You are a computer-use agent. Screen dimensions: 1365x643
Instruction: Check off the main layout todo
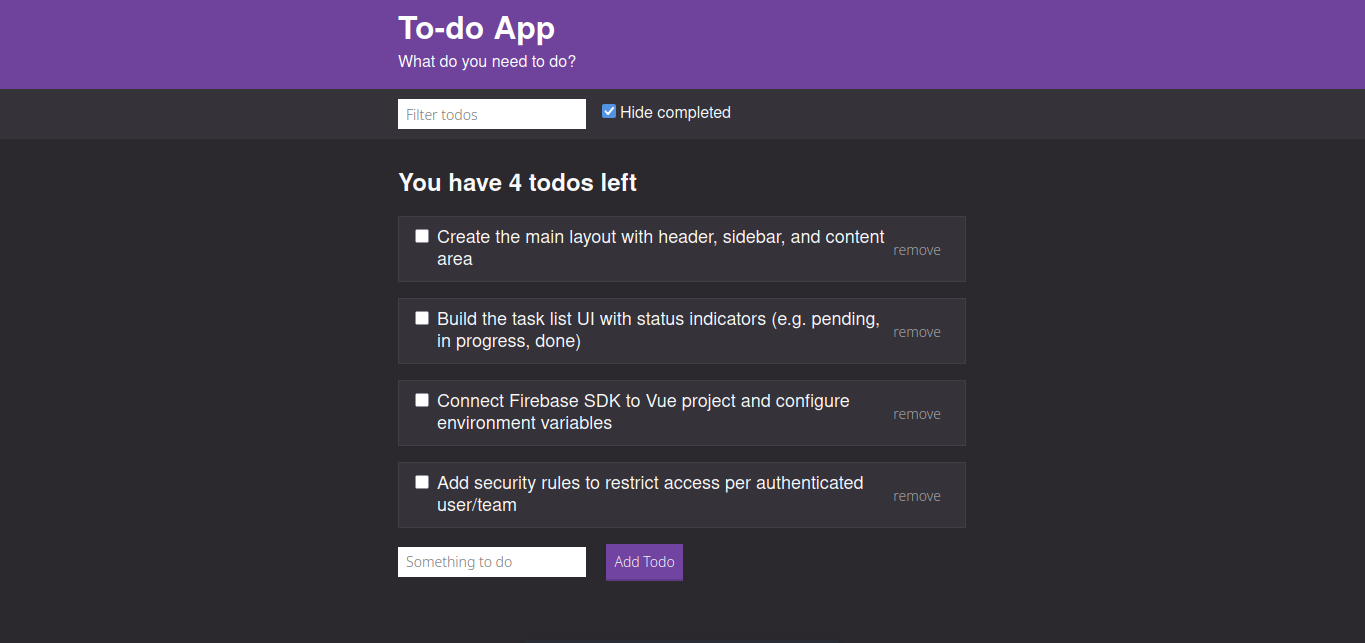pyautogui.click(x=421, y=235)
